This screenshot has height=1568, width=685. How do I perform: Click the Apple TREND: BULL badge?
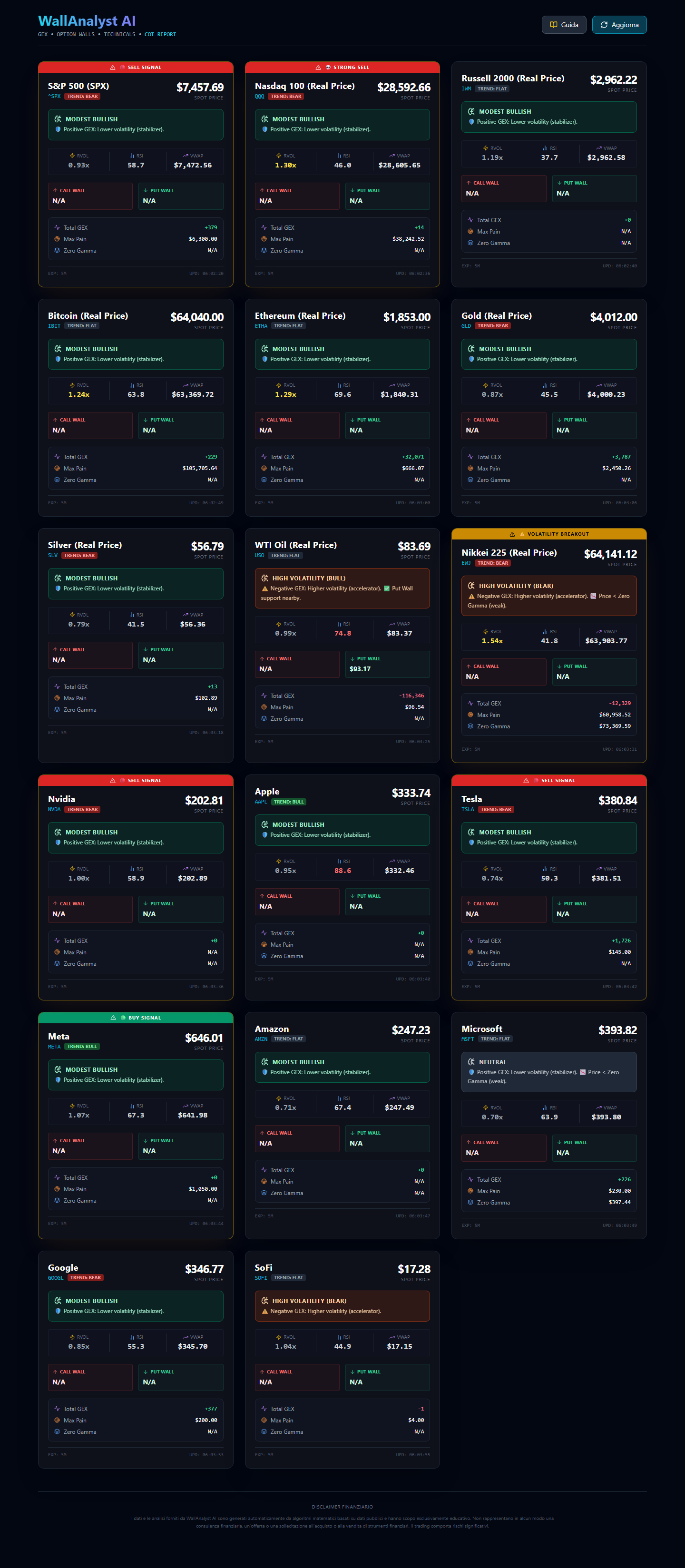[x=289, y=802]
